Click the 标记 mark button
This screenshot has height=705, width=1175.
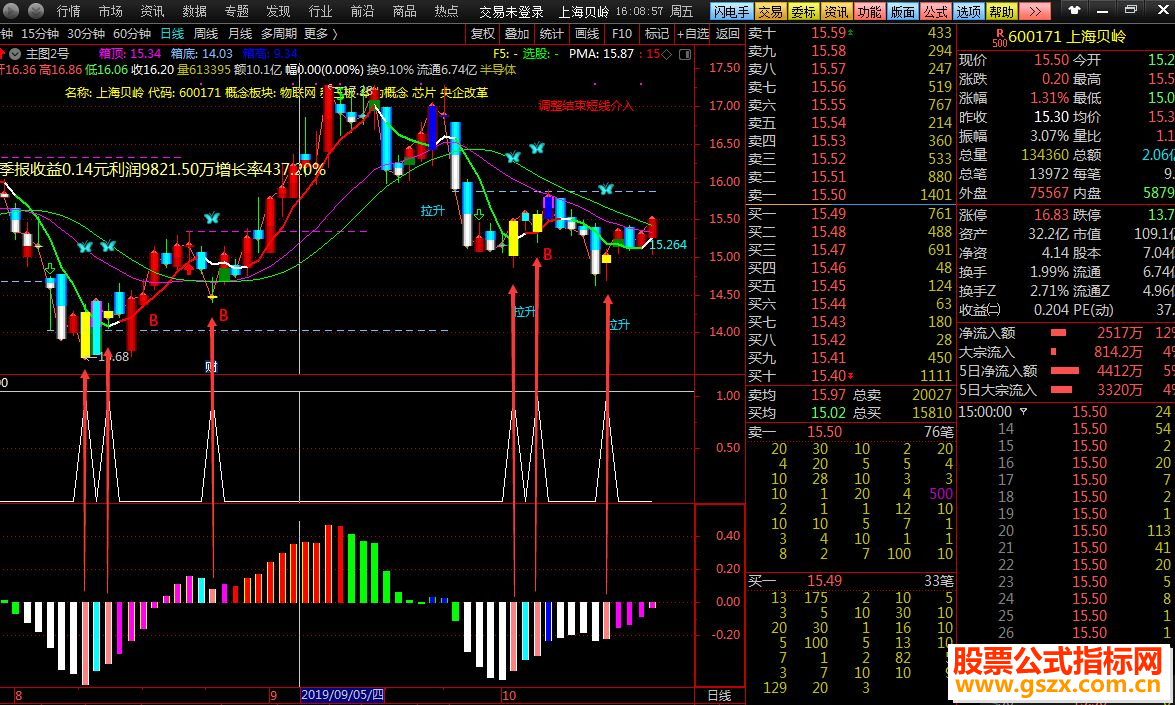pyautogui.click(x=656, y=34)
